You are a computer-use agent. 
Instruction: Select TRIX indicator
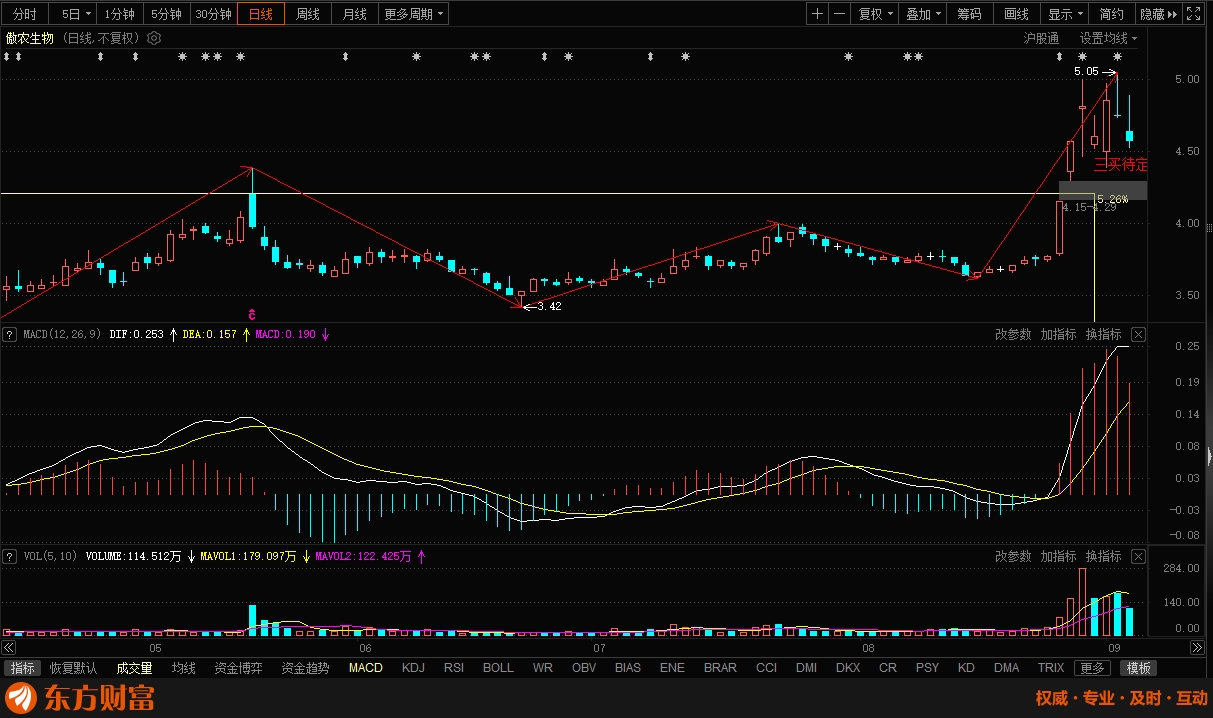(x=1051, y=668)
